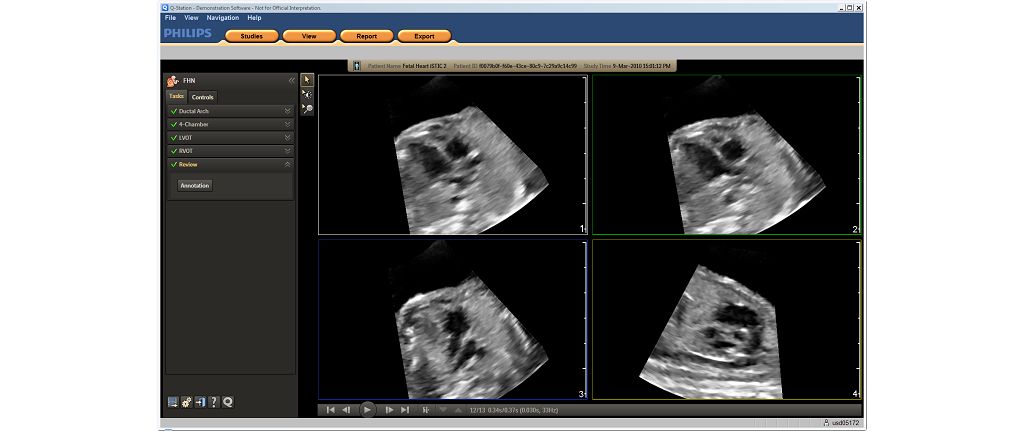The width and height of the screenshot is (1024, 431).
Task: Select the arrow pointer tool
Action: click(x=307, y=80)
